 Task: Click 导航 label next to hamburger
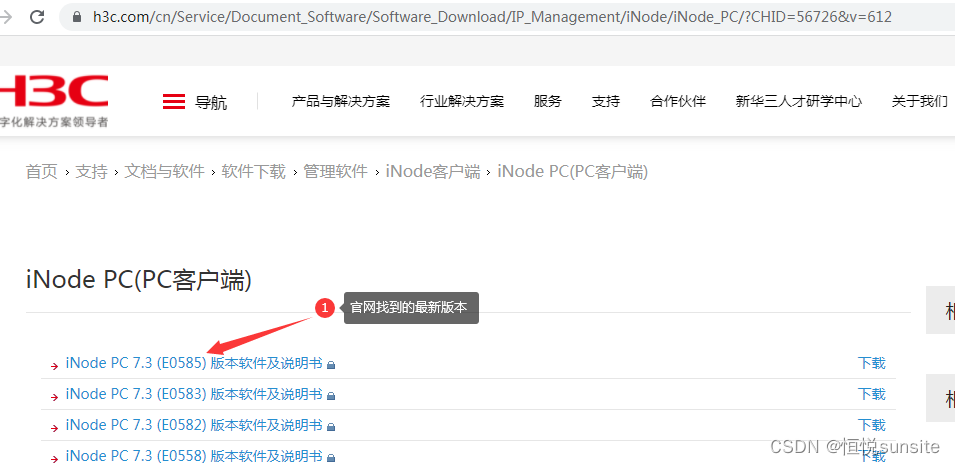[211, 102]
